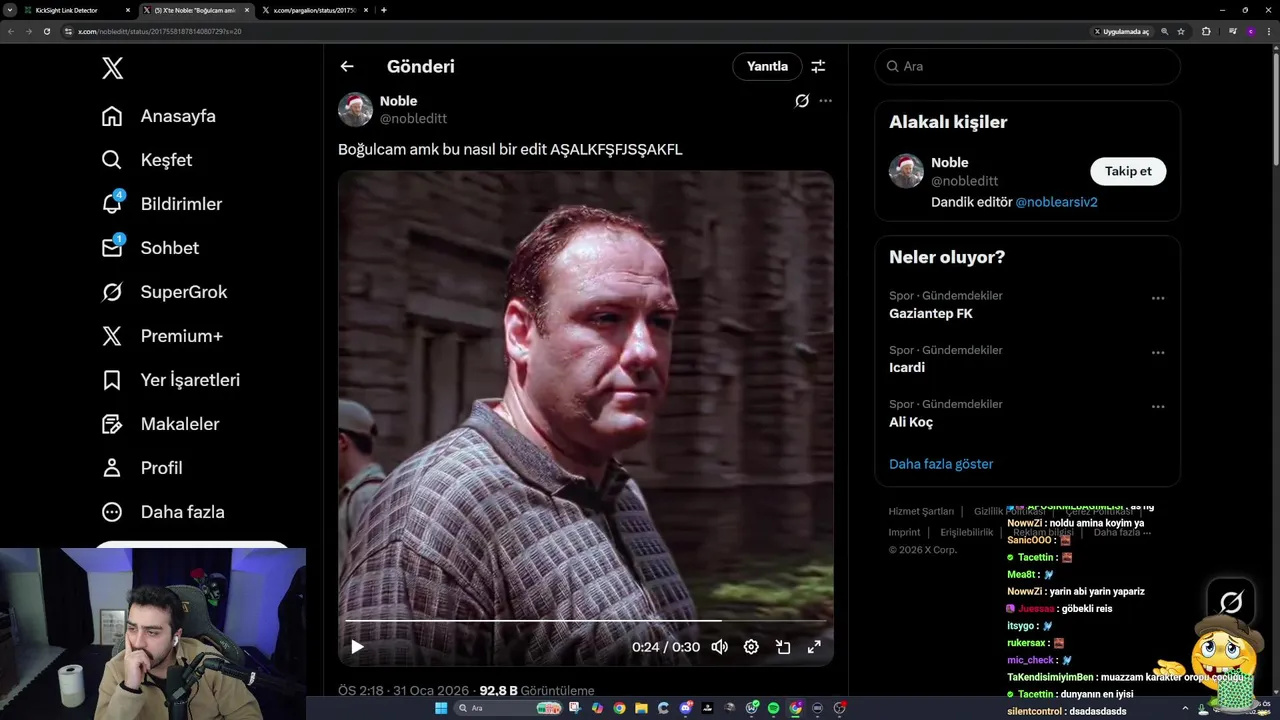Click the zoom magnifier icon in address bar
This screenshot has height=720, width=1280.
(1164, 31)
